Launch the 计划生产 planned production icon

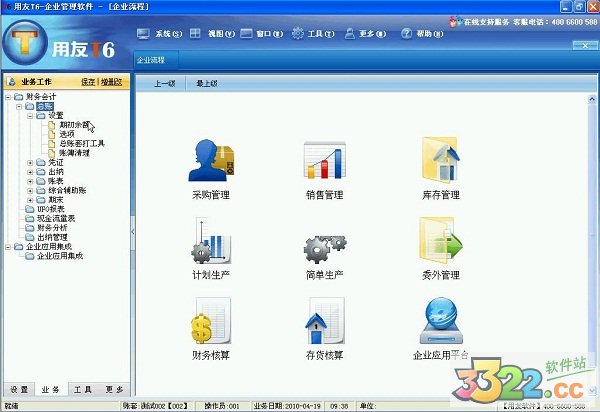[211, 240]
